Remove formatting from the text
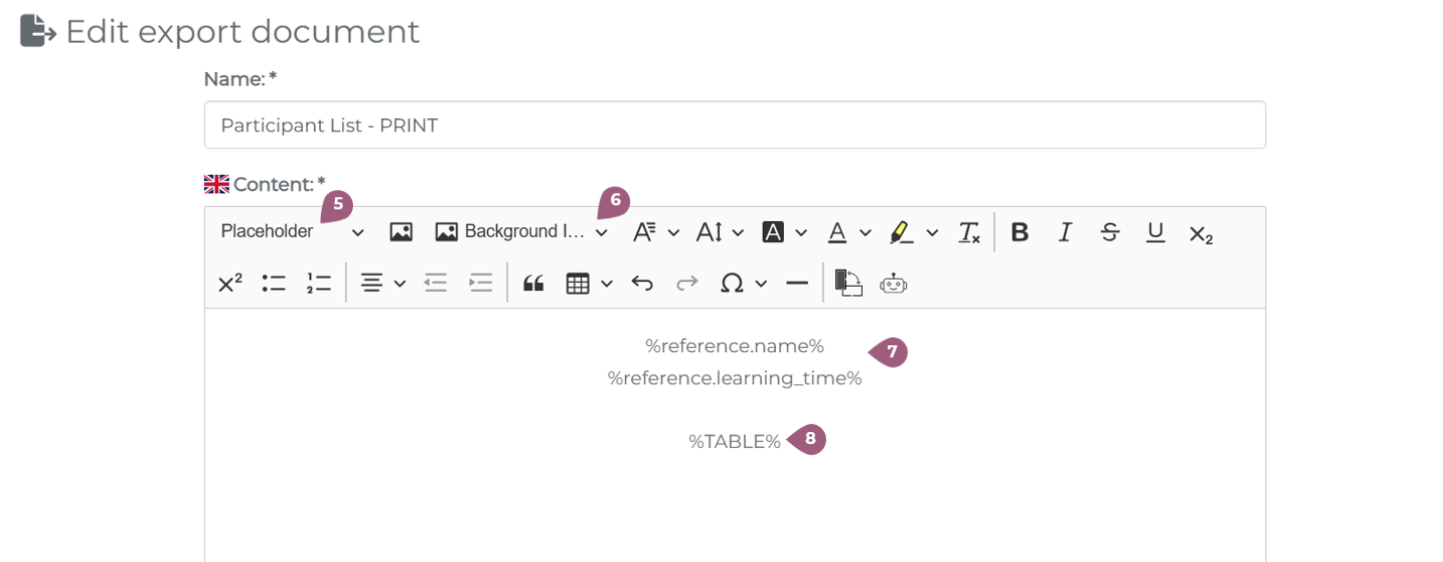The image size is (1443, 562). [x=969, y=232]
